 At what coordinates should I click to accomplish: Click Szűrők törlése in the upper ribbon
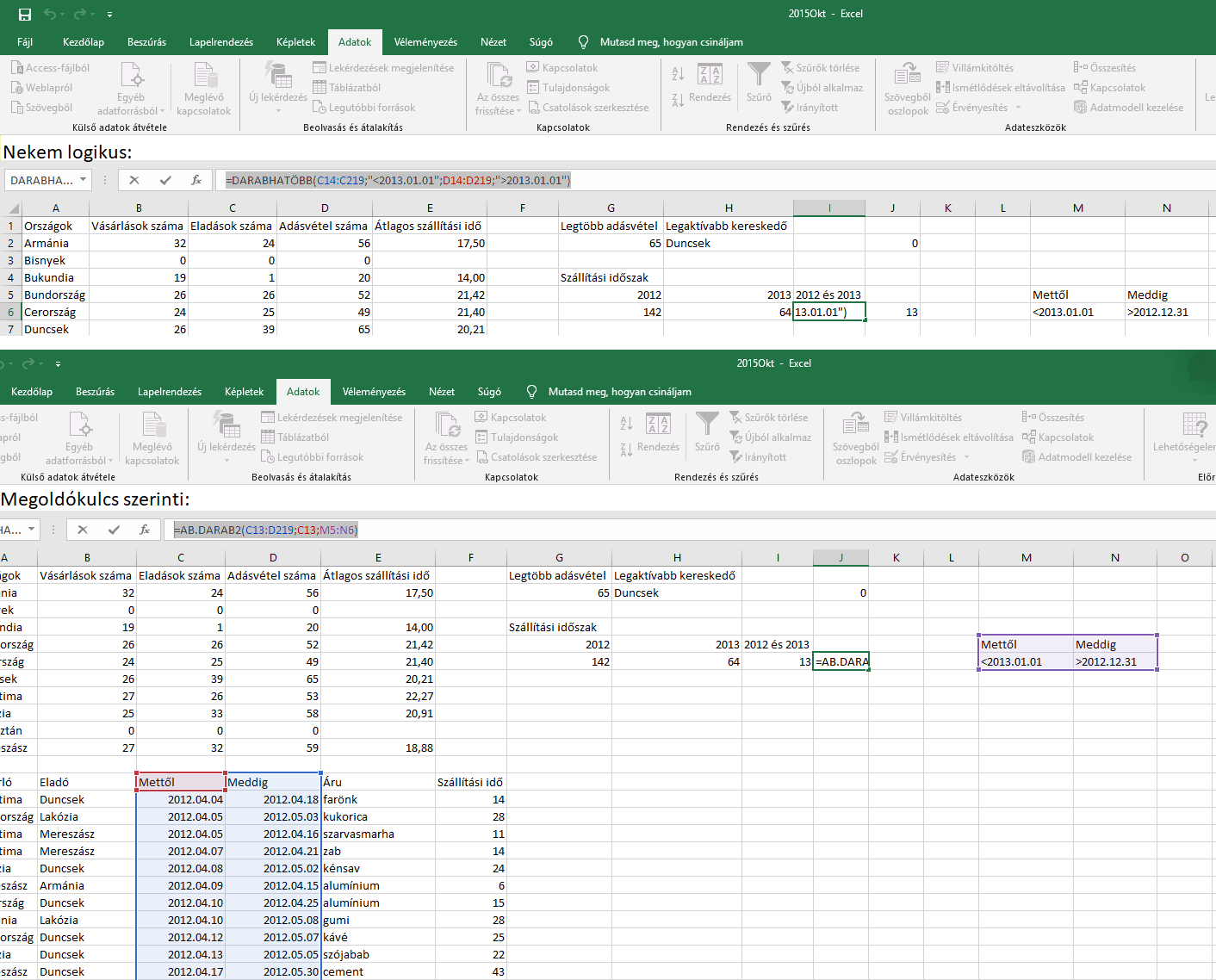820,68
